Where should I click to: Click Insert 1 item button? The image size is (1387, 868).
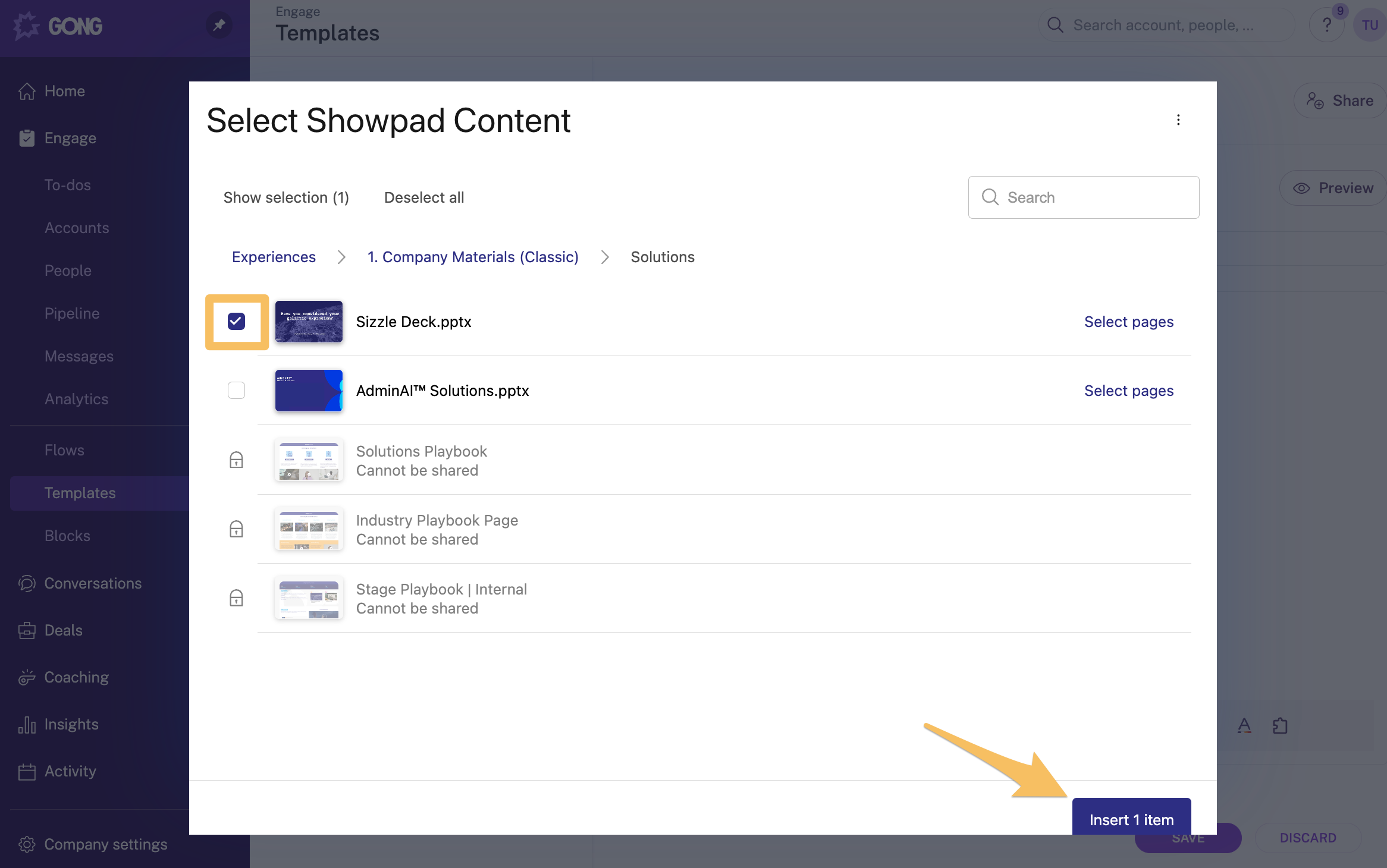[1131, 817]
